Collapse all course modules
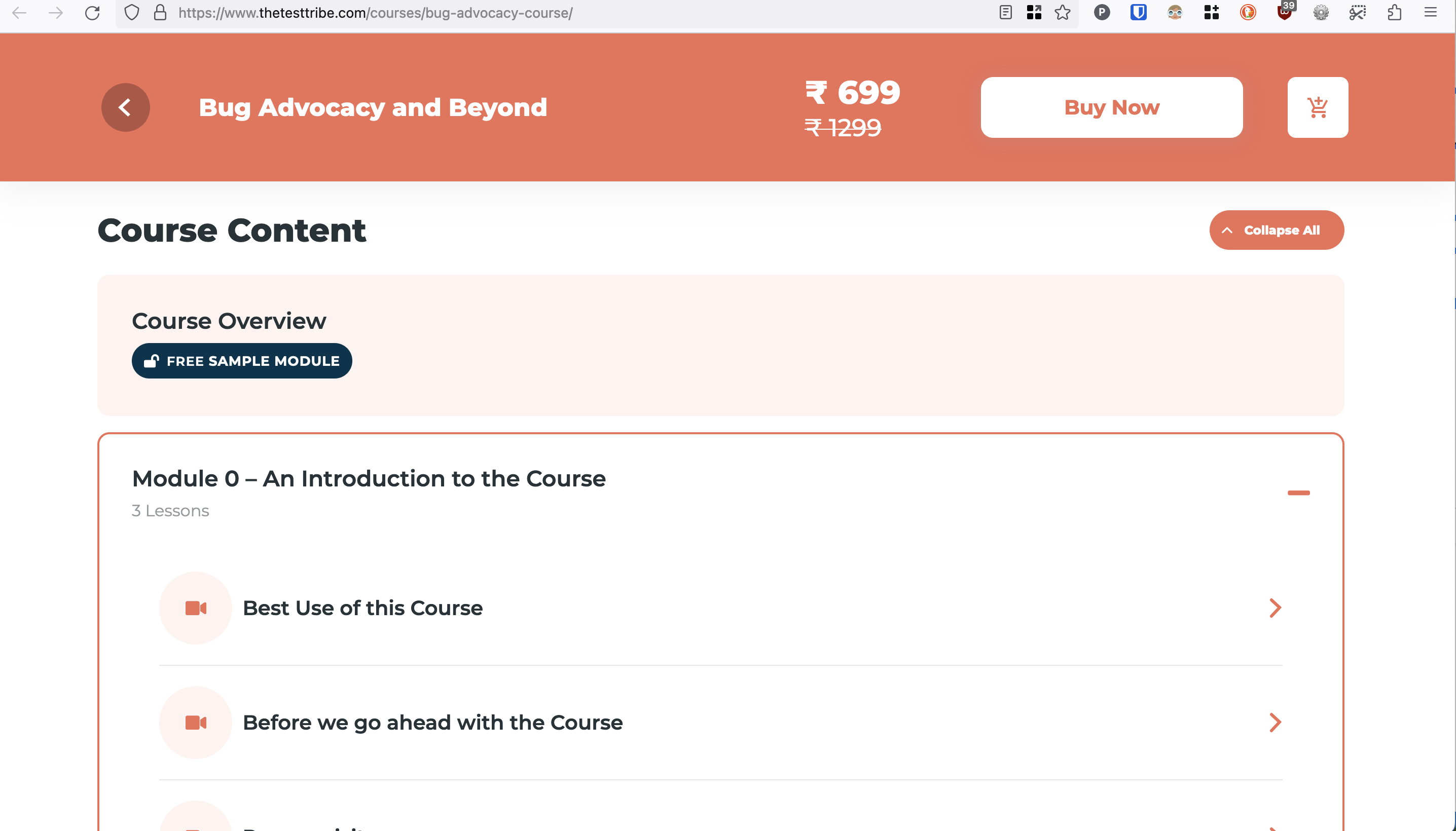 coord(1276,230)
